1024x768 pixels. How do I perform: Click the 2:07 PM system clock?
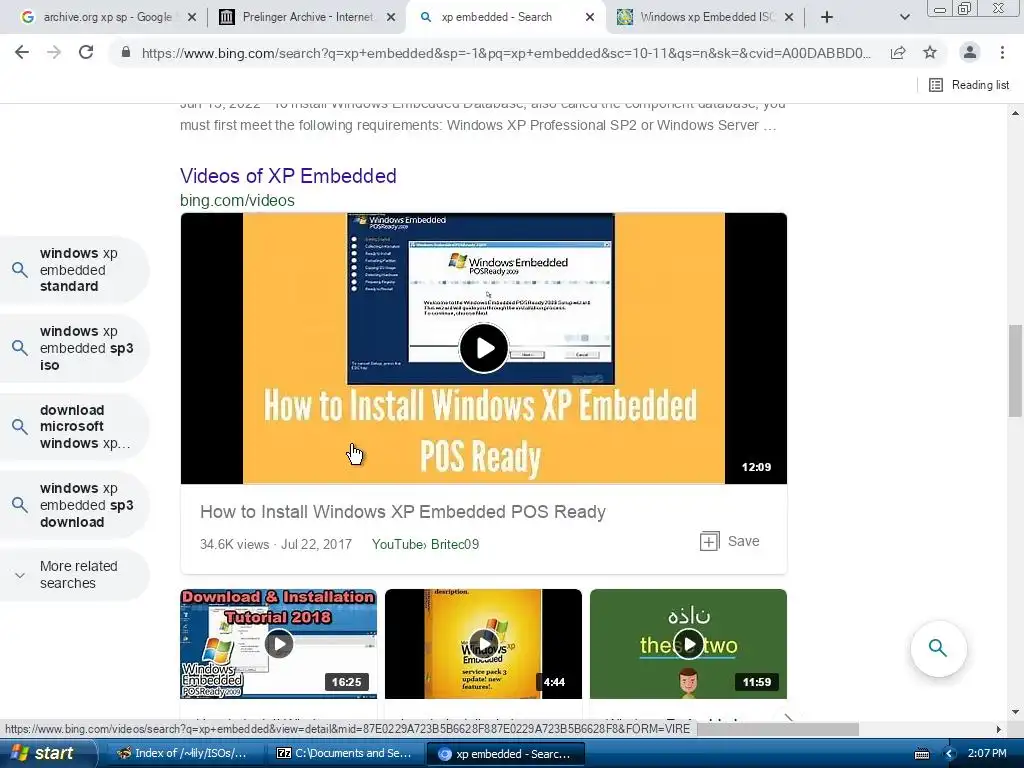coord(987,753)
